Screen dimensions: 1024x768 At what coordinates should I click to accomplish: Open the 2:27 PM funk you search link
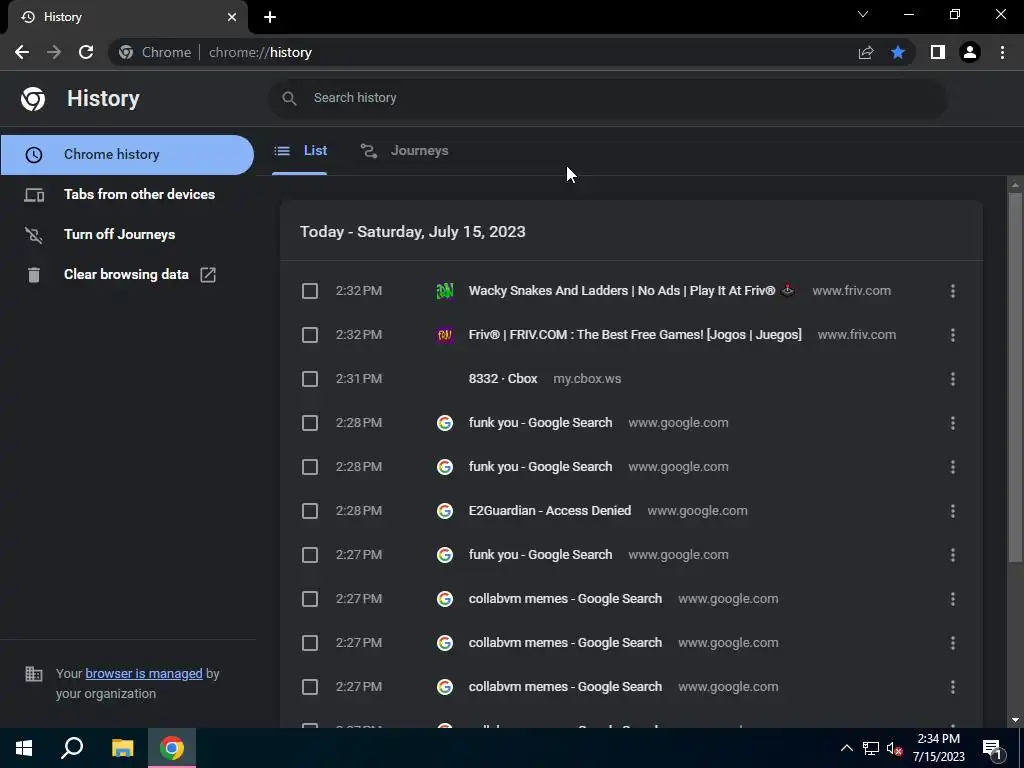pyautogui.click(x=540, y=554)
